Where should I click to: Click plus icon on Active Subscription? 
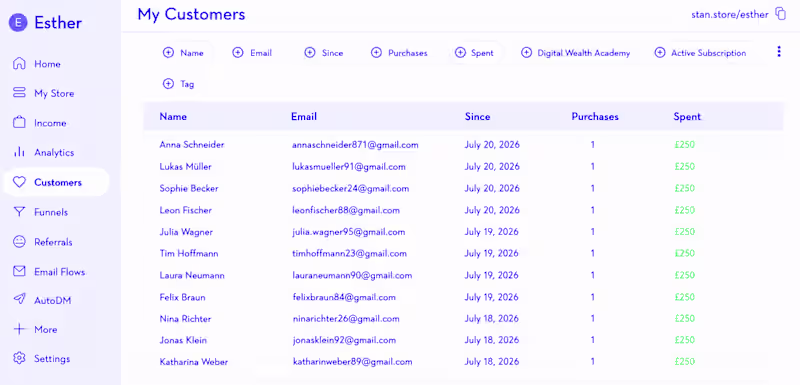660,53
